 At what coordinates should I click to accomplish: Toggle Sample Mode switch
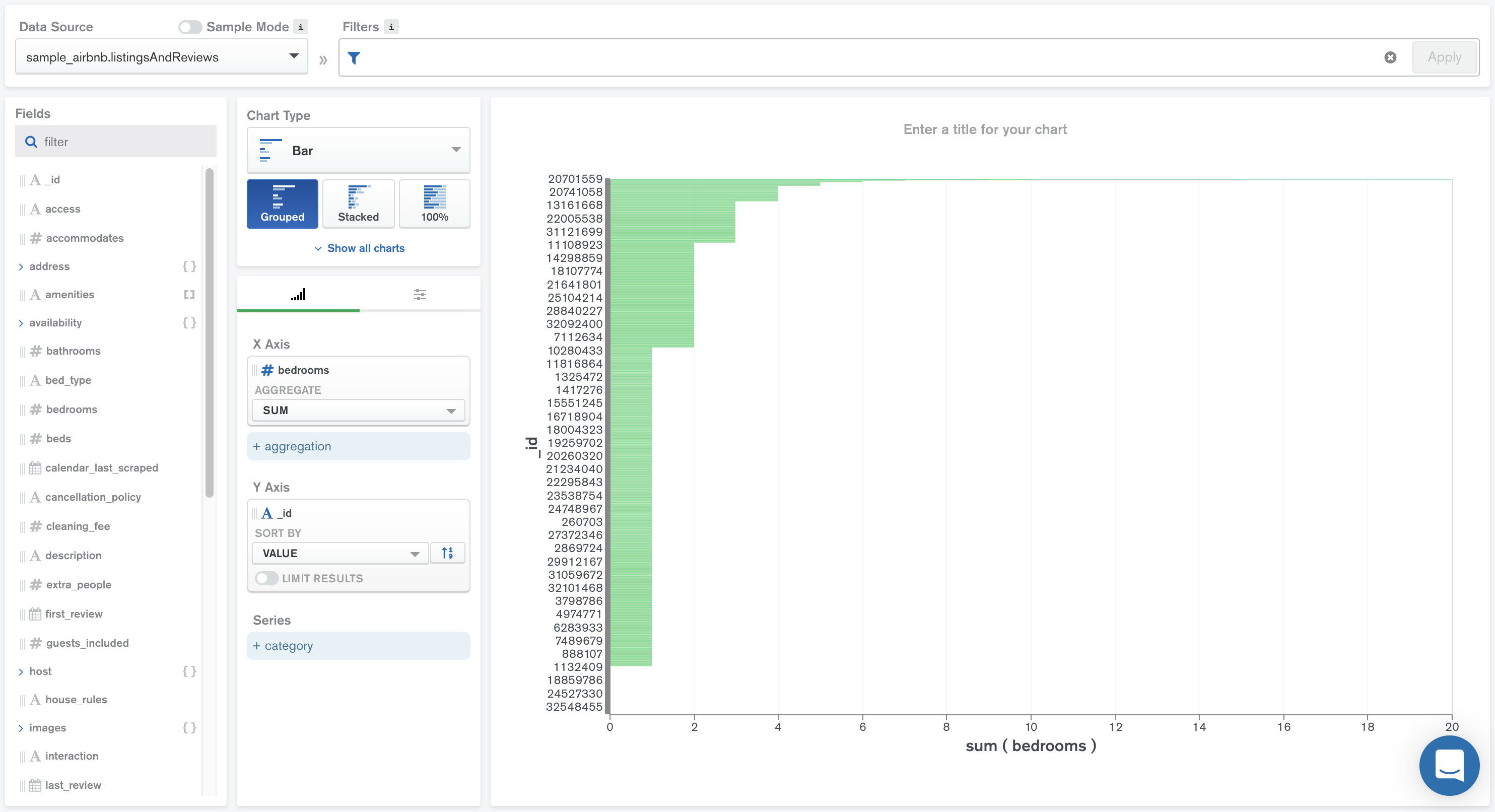190,27
